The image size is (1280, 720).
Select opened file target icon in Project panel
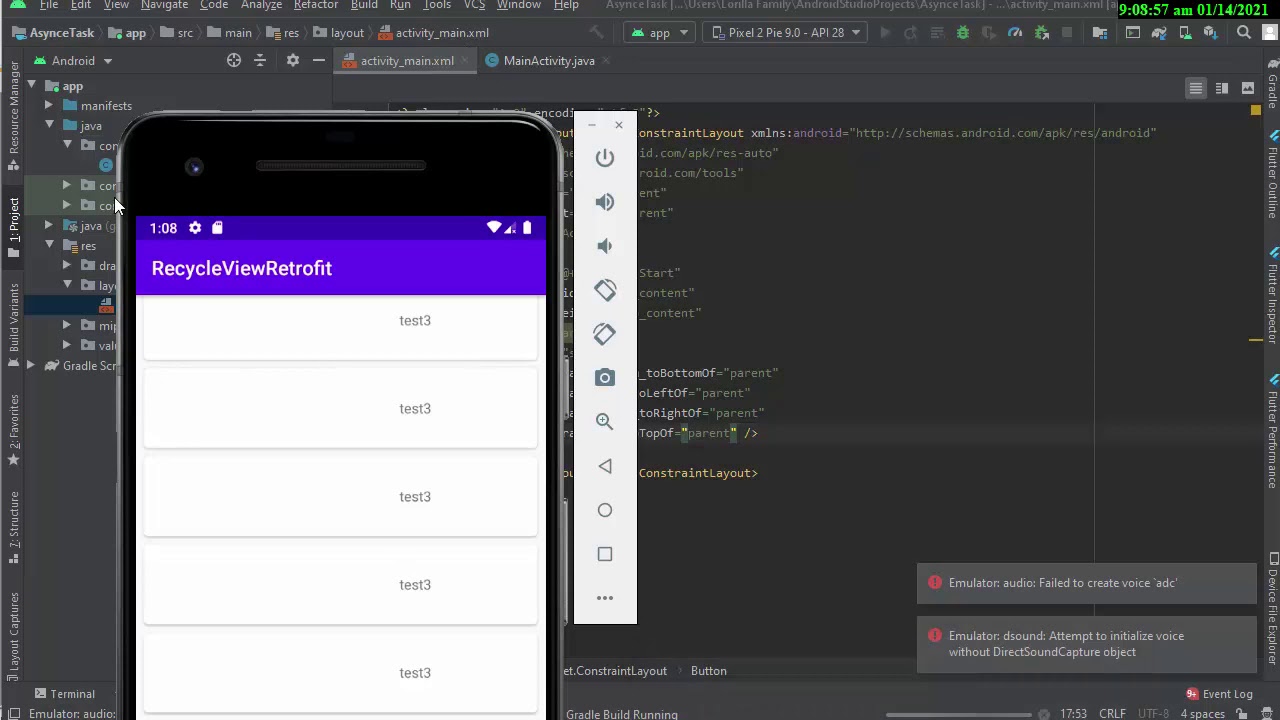(x=234, y=61)
